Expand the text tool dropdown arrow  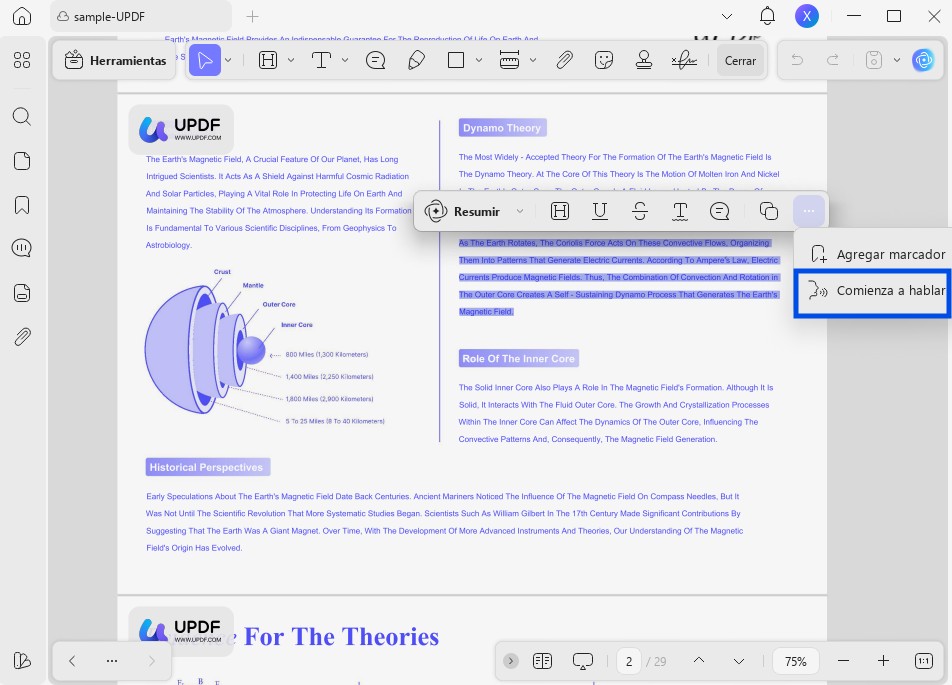coord(345,60)
